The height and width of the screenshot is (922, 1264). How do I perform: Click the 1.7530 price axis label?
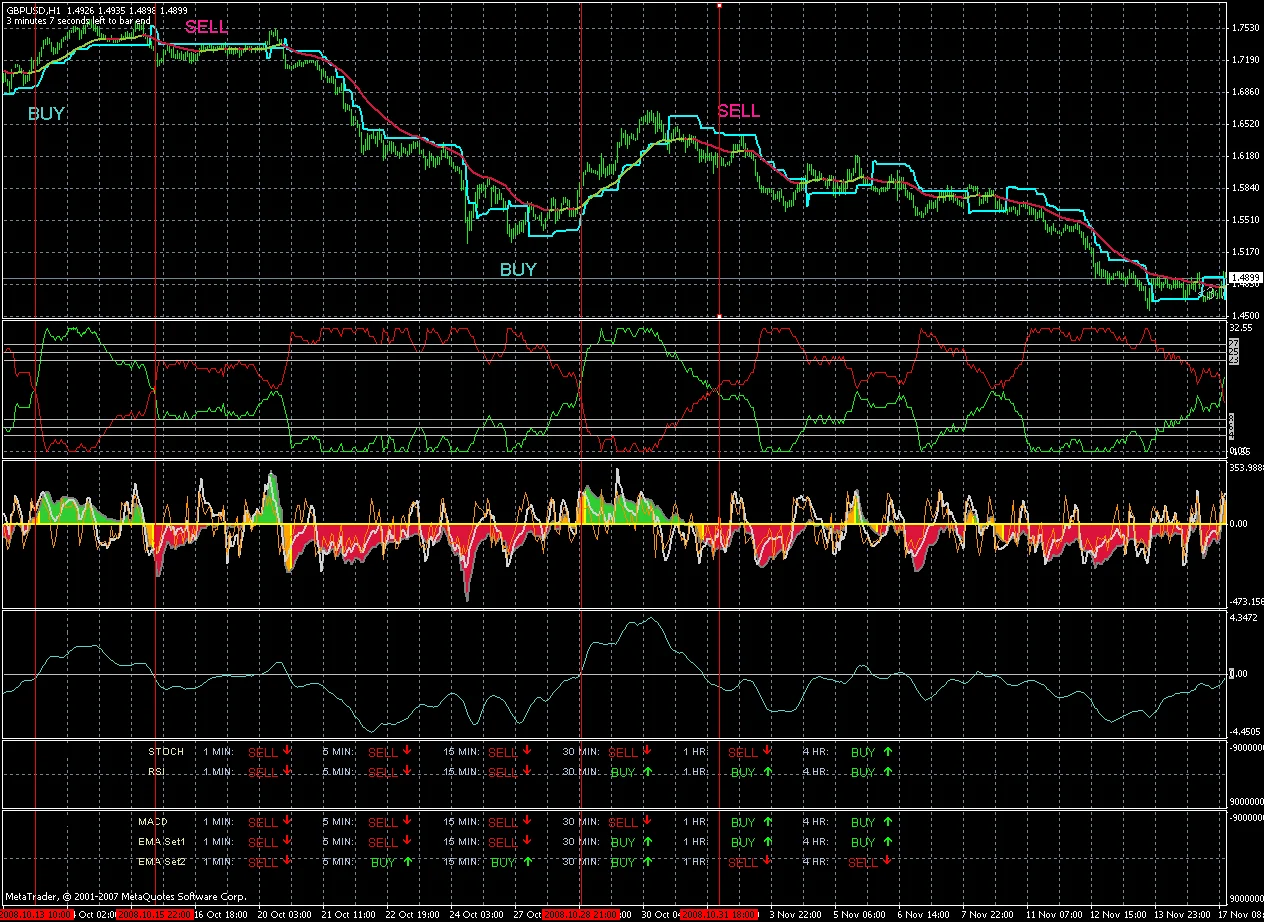pyautogui.click(x=1245, y=28)
